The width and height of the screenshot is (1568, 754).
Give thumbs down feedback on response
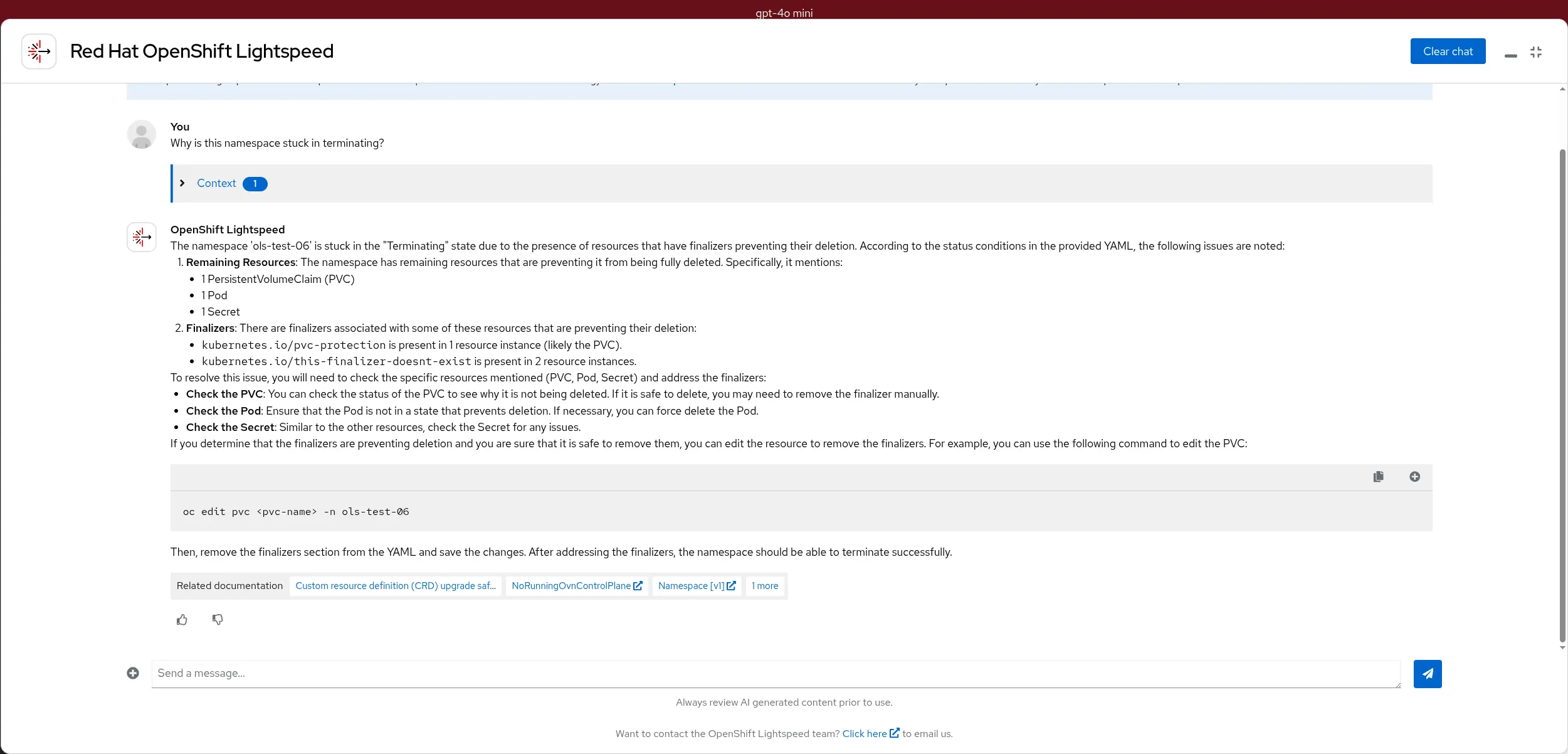(218, 620)
